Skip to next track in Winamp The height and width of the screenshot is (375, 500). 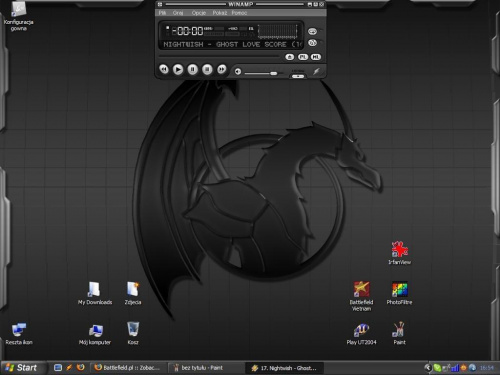pos(222,69)
